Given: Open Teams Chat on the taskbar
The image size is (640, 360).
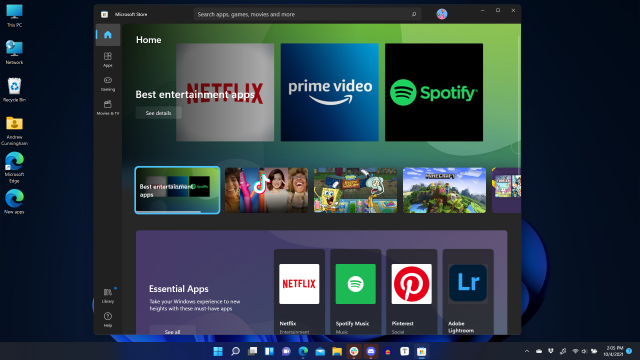Looking at the screenshot, I should point(286,351).
